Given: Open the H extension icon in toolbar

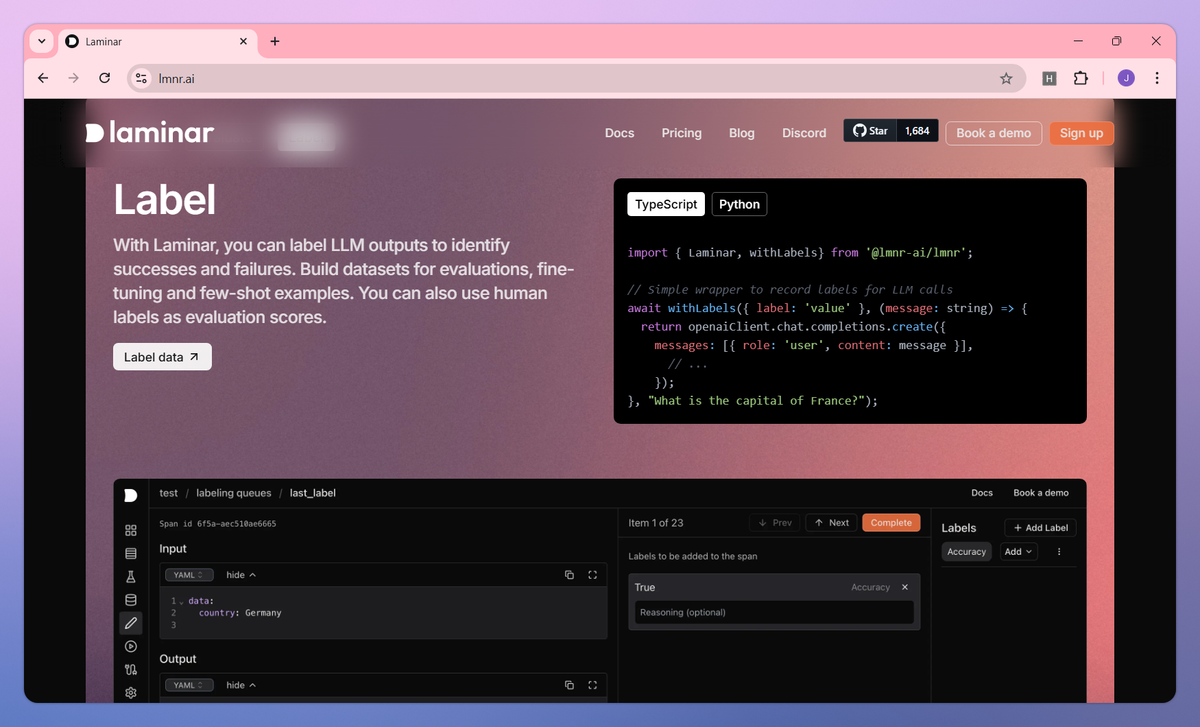Looking at the screenshot, I should (x=1049, y=78).
